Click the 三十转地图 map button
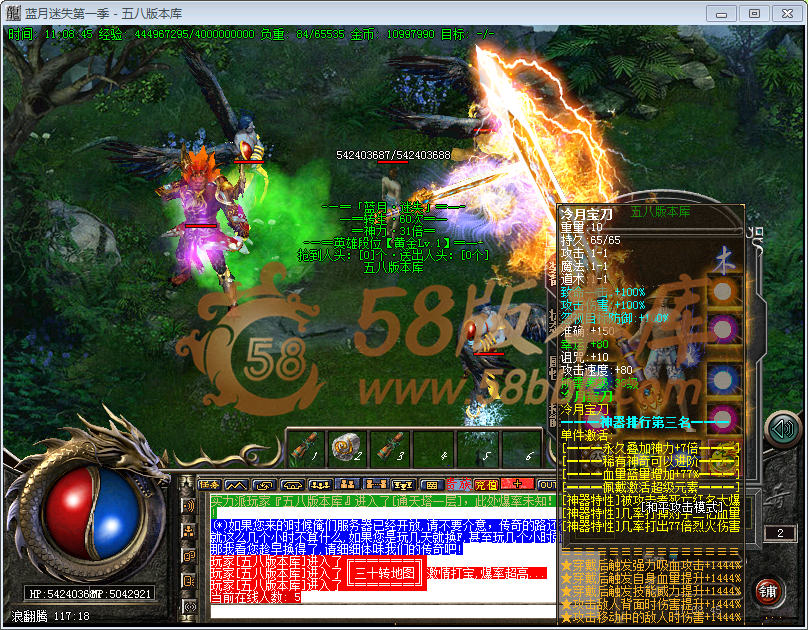Screen dimensions: 808x630 (x=381, y=574)
